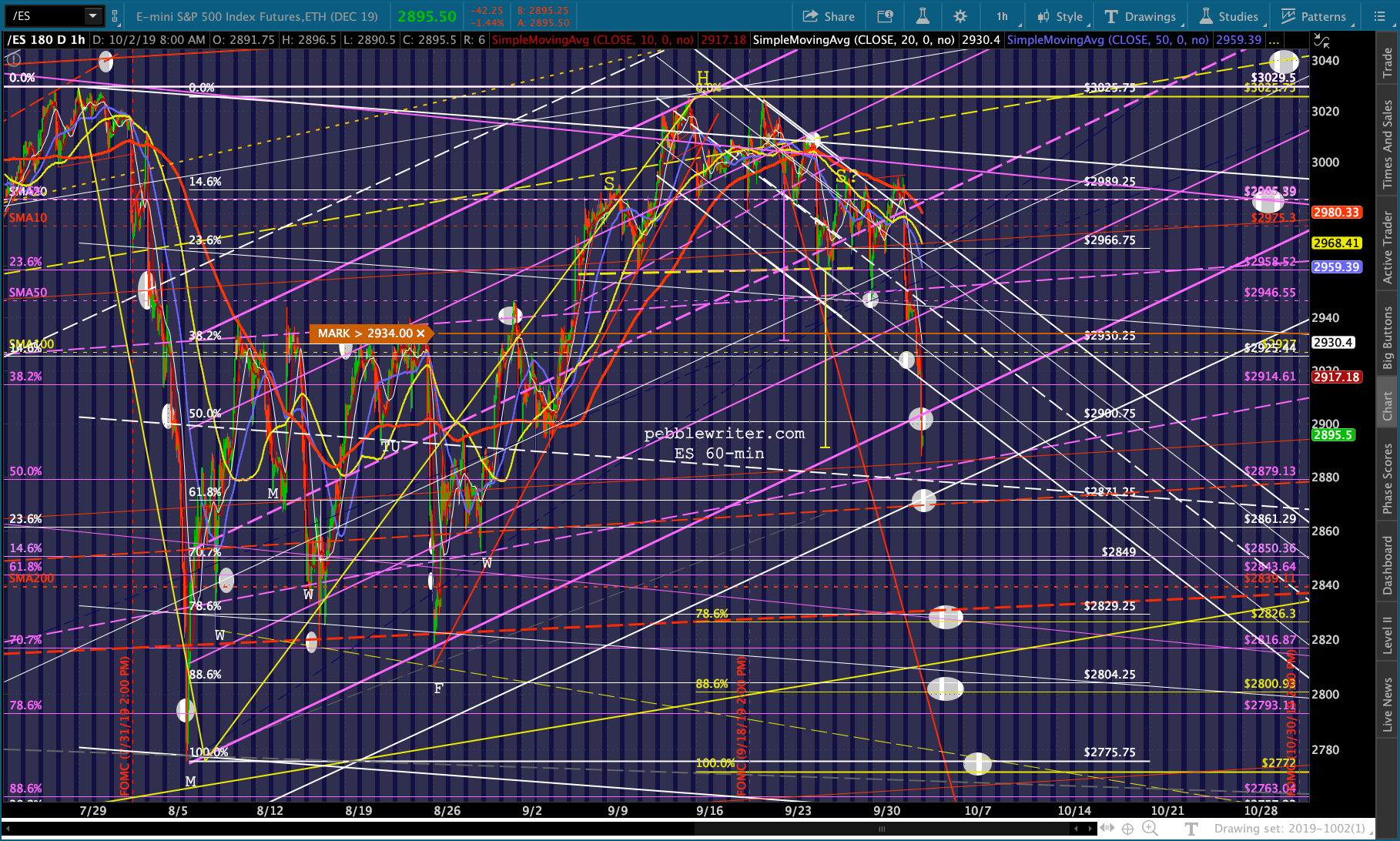Open the Times And Sales side tab
This screenshot has width=1400, height=841.
[1388, 145]
